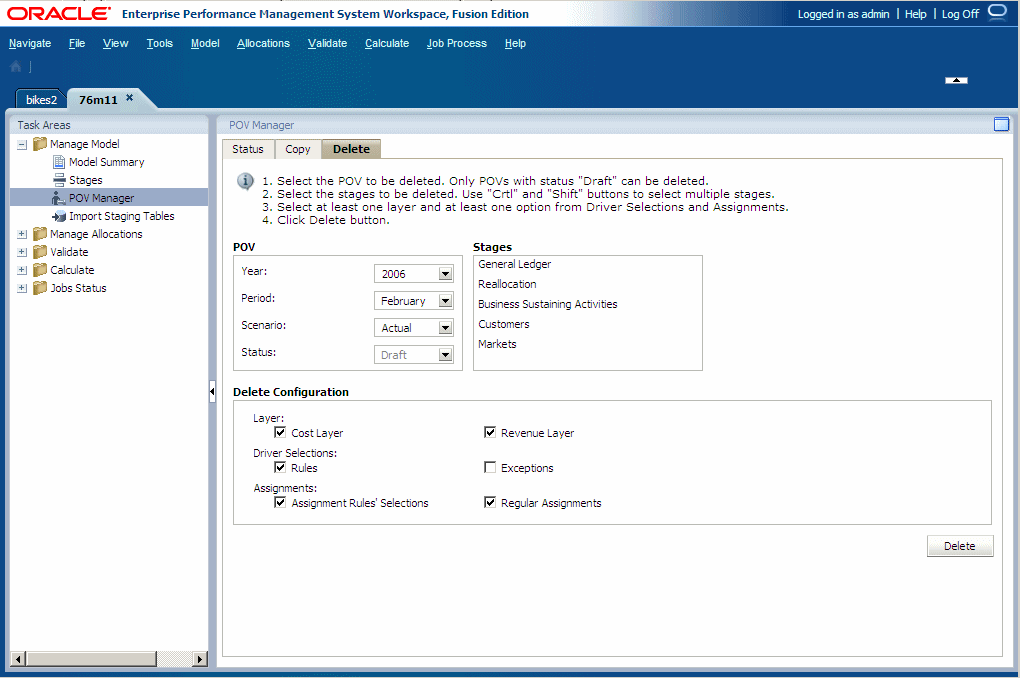Click the Manage Model folder icon
Viewport: 1020px width, 678px height.
[39, 144]
